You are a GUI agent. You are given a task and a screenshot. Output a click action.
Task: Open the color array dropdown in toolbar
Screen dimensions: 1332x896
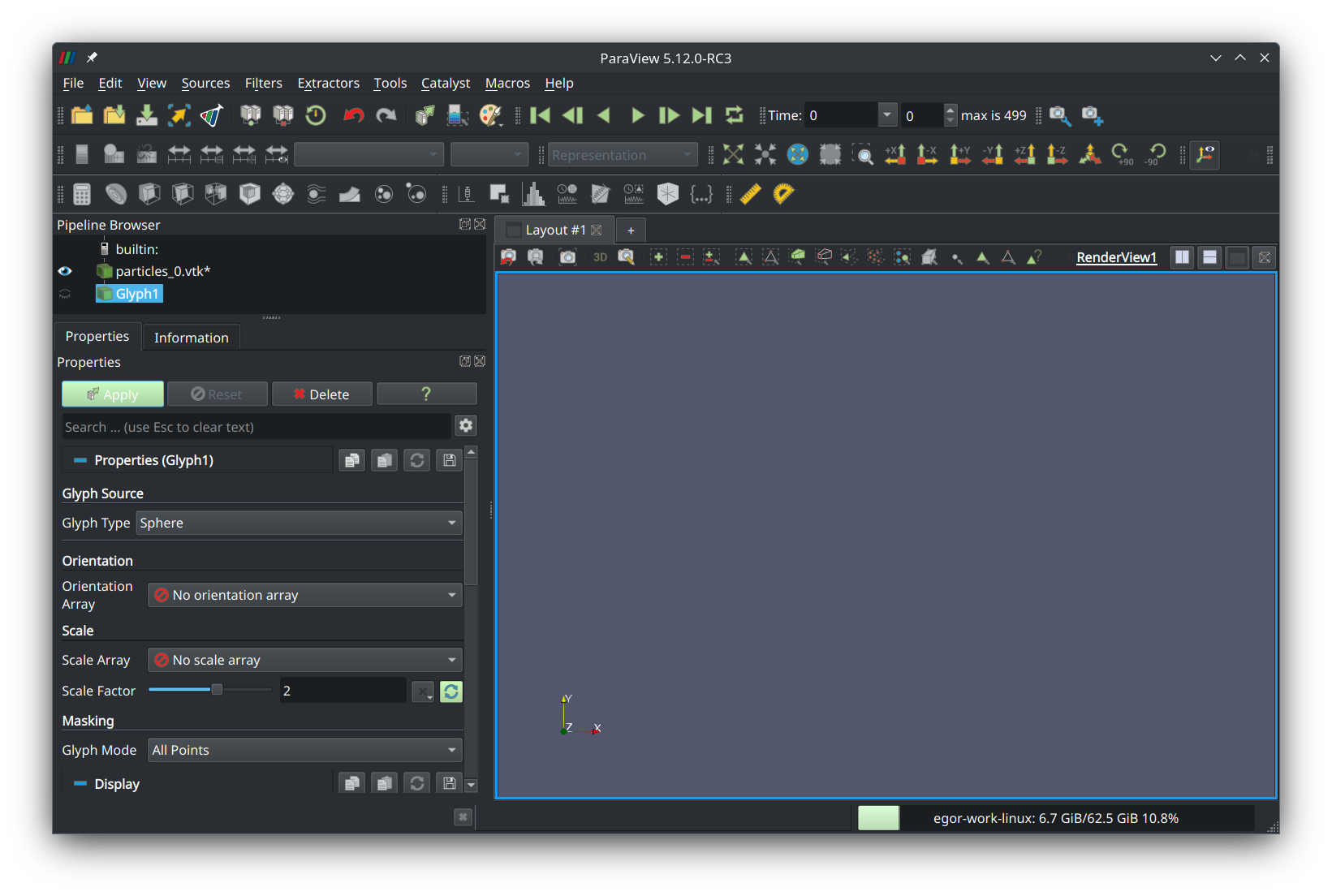tap(369, 155)
